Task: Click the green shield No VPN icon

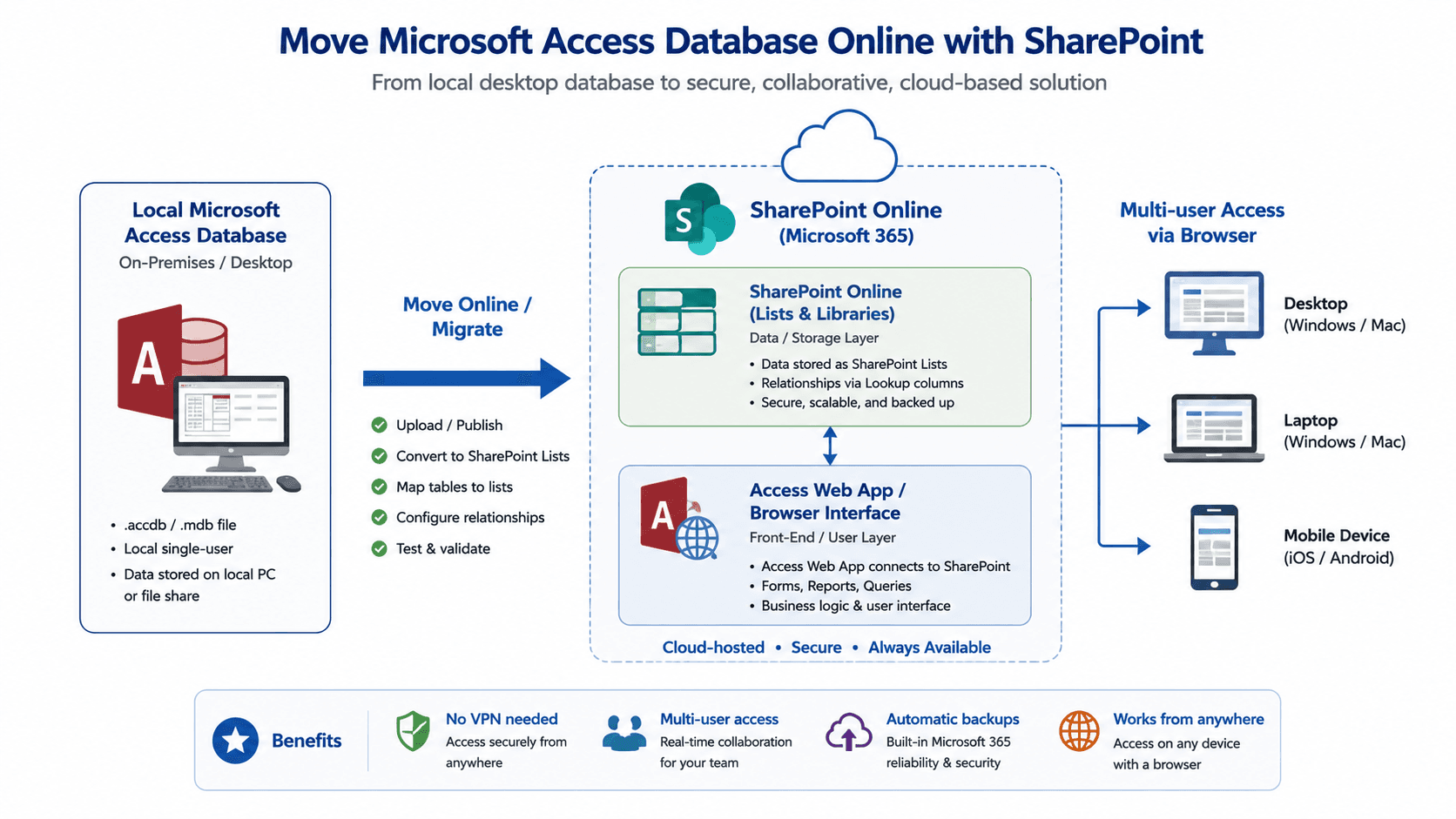Action: (413, 731)
